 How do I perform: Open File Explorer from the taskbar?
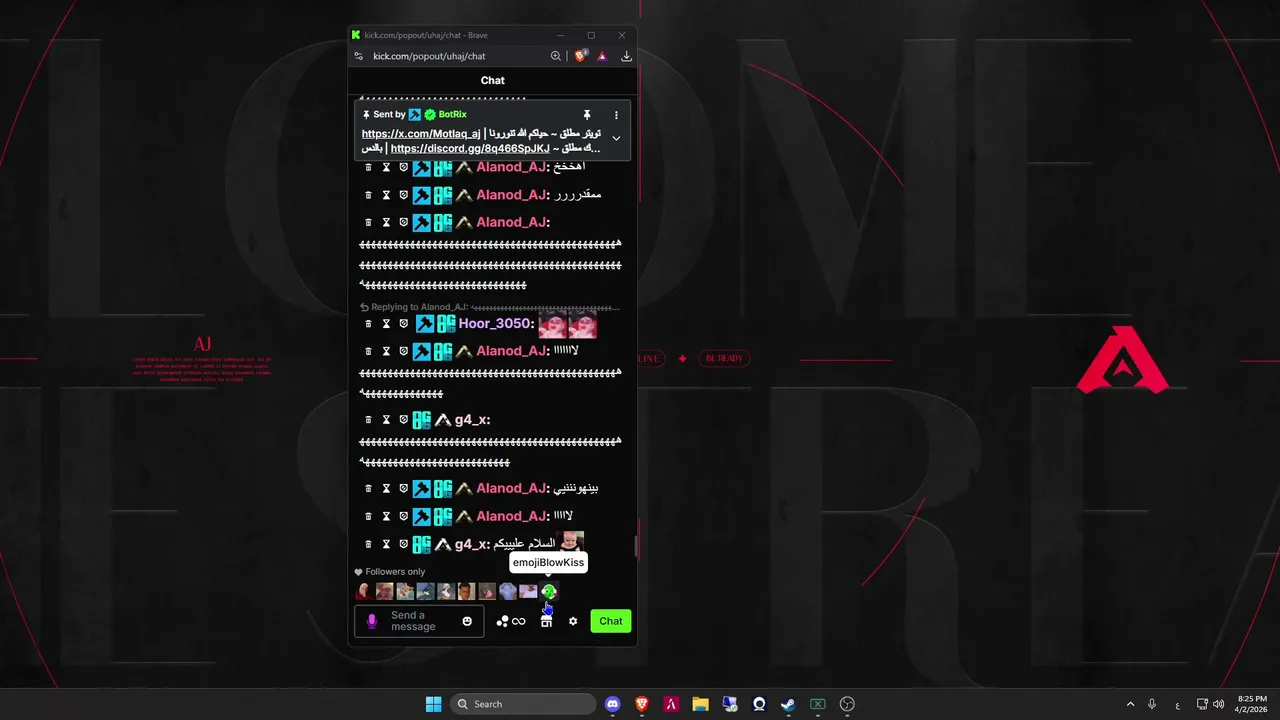(x=701, y=704)
